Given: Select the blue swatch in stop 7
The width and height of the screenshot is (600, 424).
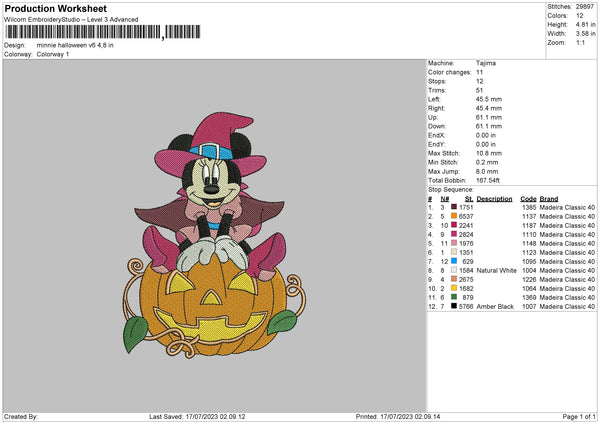Looking at the screenshot, I should 455,261.
